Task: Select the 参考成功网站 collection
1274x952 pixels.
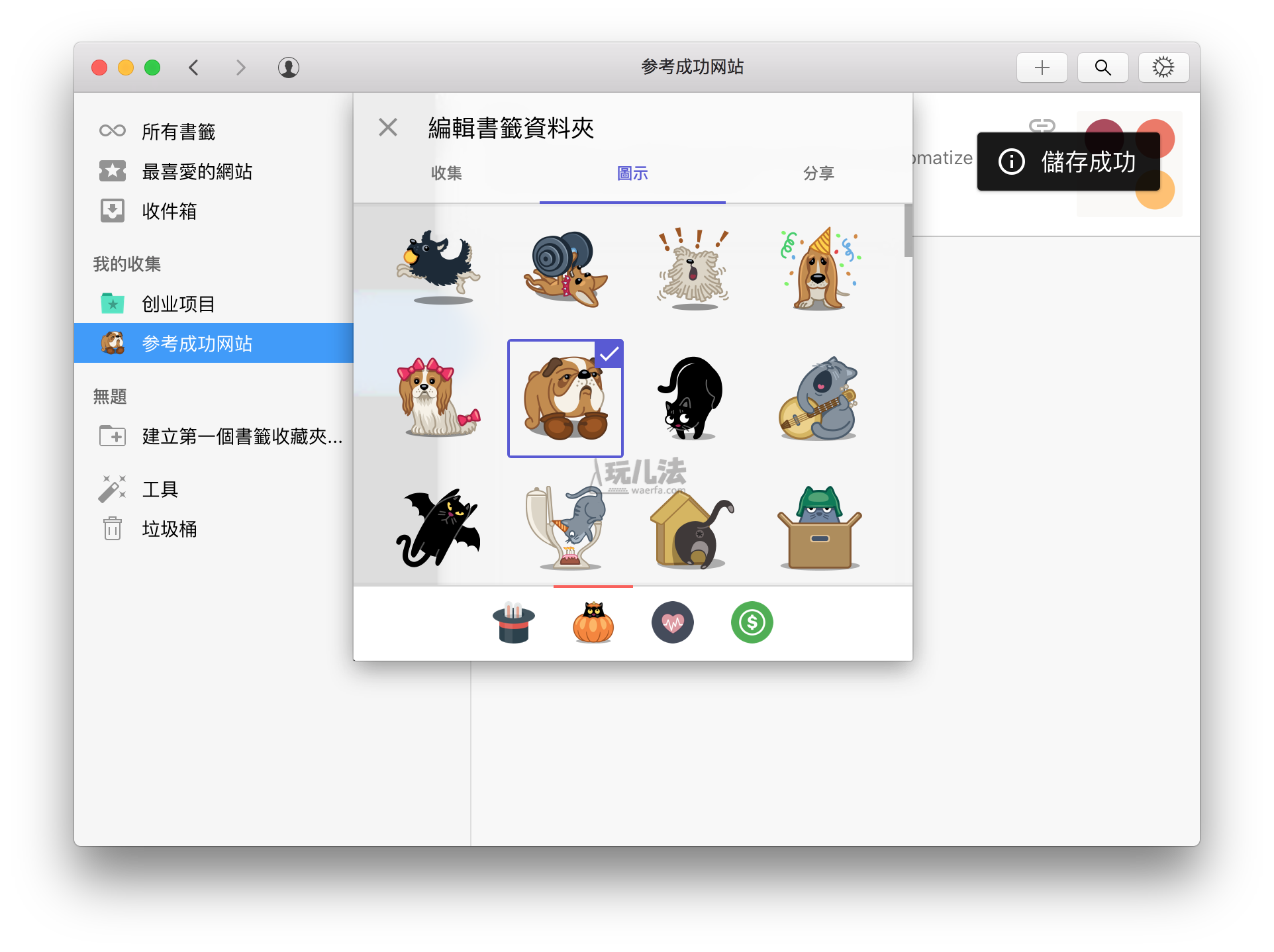Action: point(214,343)
